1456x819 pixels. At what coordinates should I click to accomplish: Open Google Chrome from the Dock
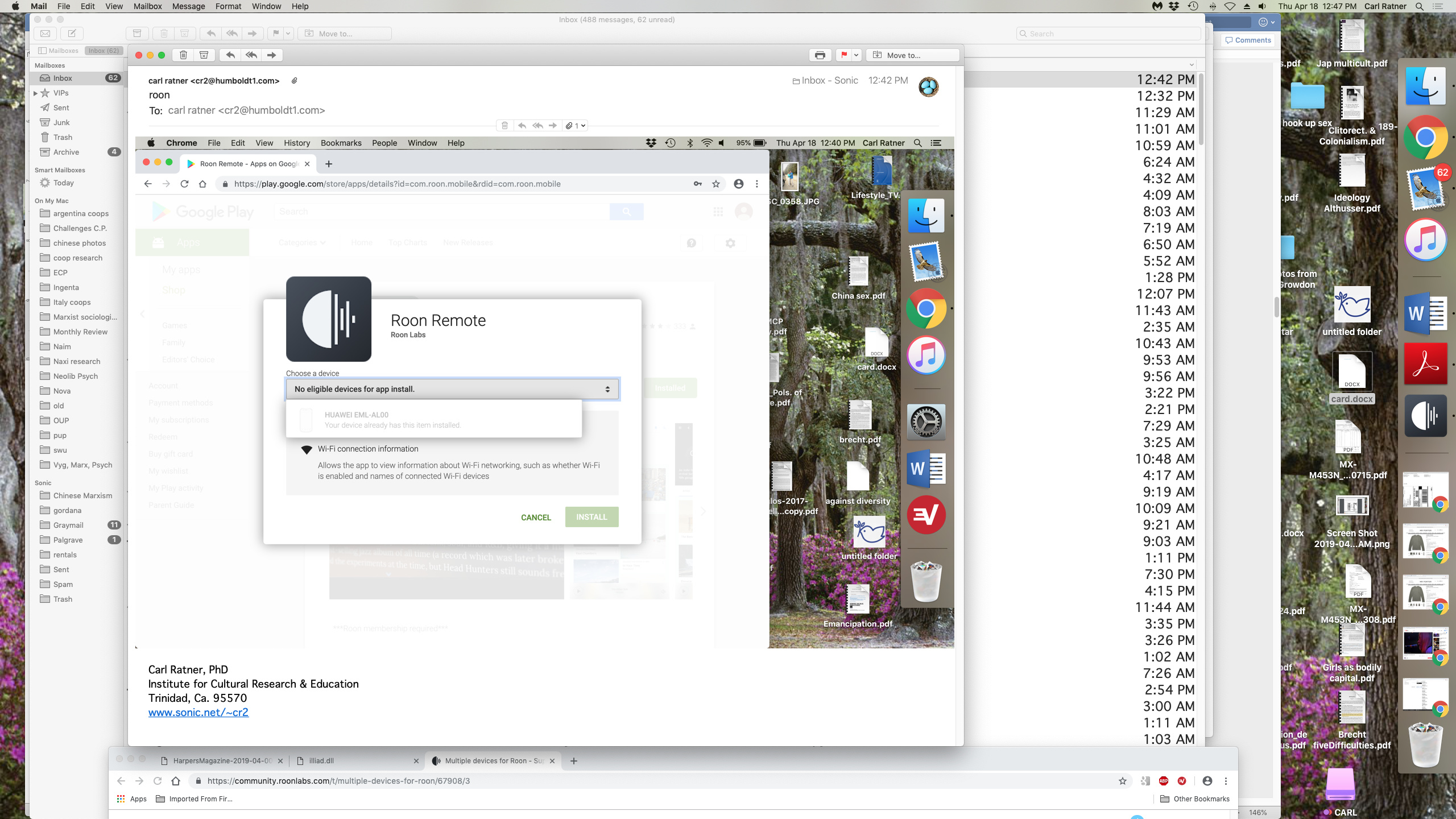[1425, 138]
